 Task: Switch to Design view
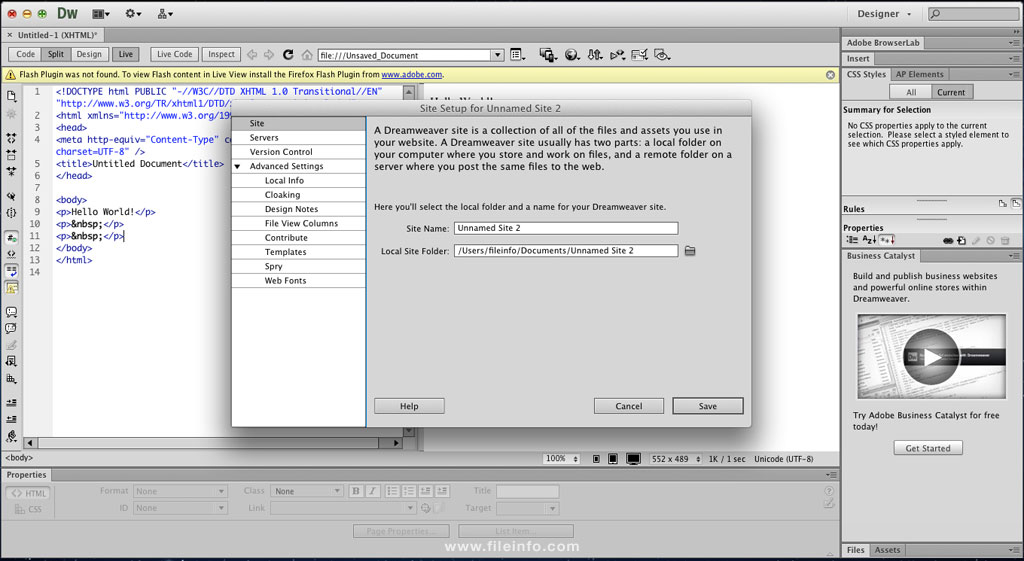pos(89,54)
